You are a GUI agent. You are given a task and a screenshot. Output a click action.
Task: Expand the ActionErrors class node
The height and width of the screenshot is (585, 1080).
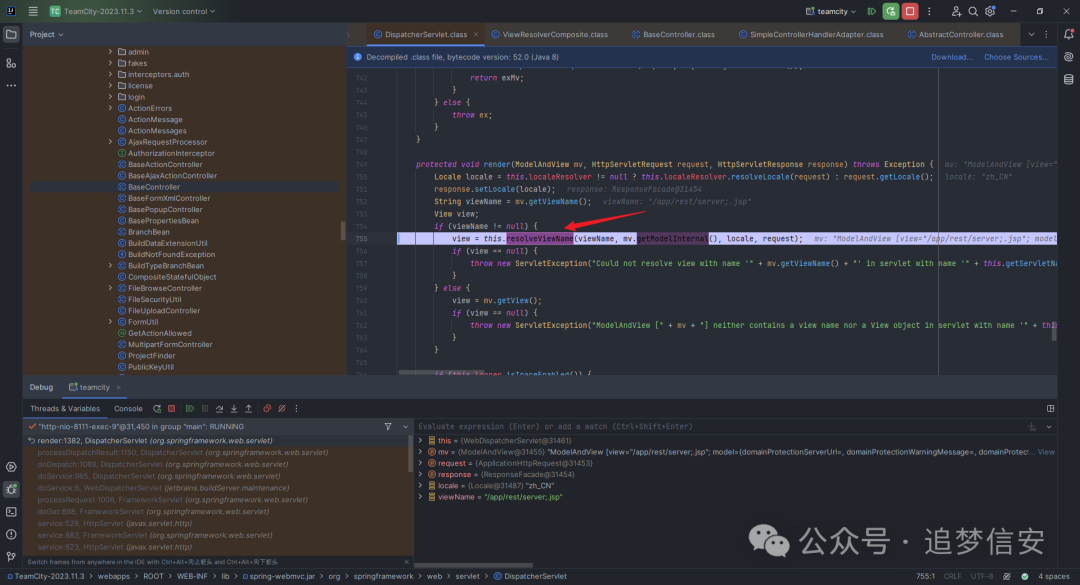point(110,108)
